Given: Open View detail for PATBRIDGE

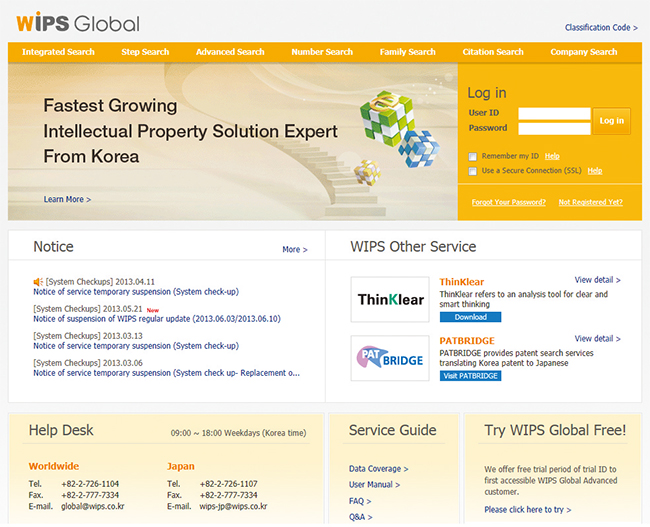Looking at the screenshot, I should point(597,338).
